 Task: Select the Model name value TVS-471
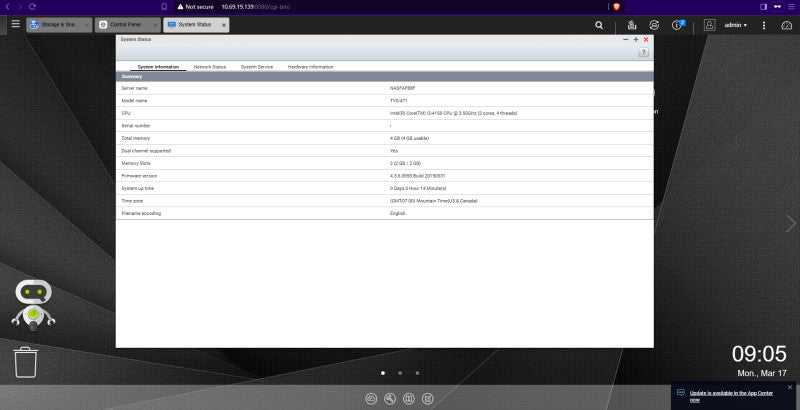398,101
